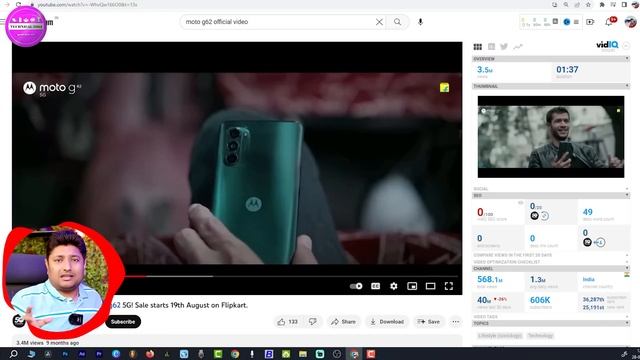Turn on closed captions in player

pyautogui.click(x=376, y=286)
